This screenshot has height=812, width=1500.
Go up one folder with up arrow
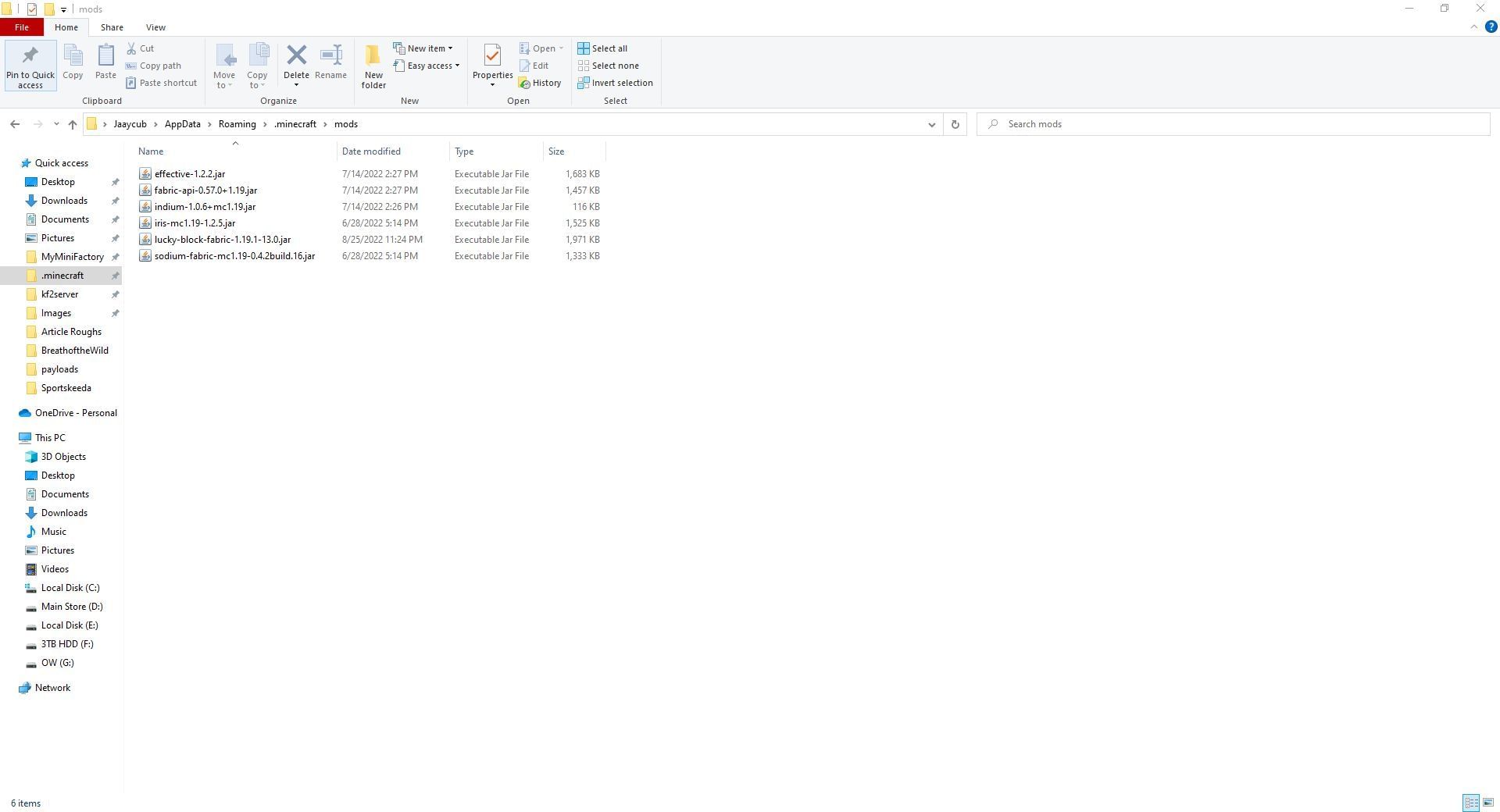(x=73, y=124)
